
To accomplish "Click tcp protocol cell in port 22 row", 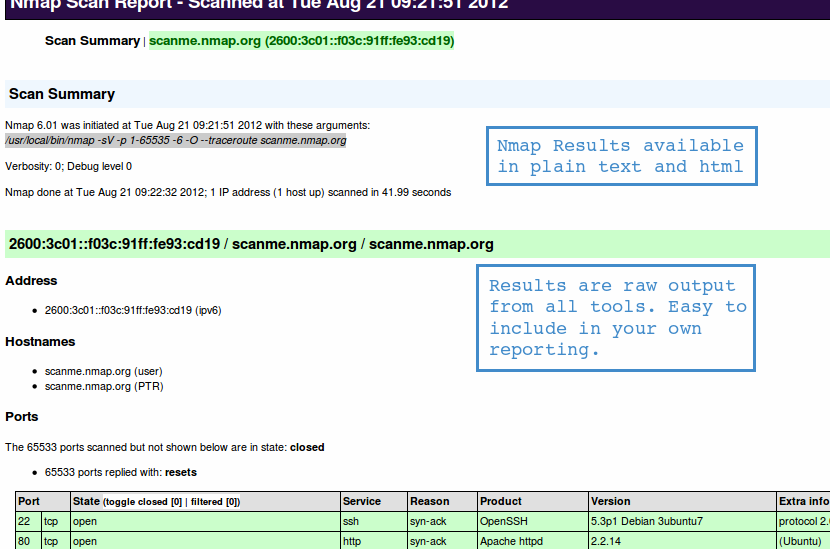I will coord(56,521).
